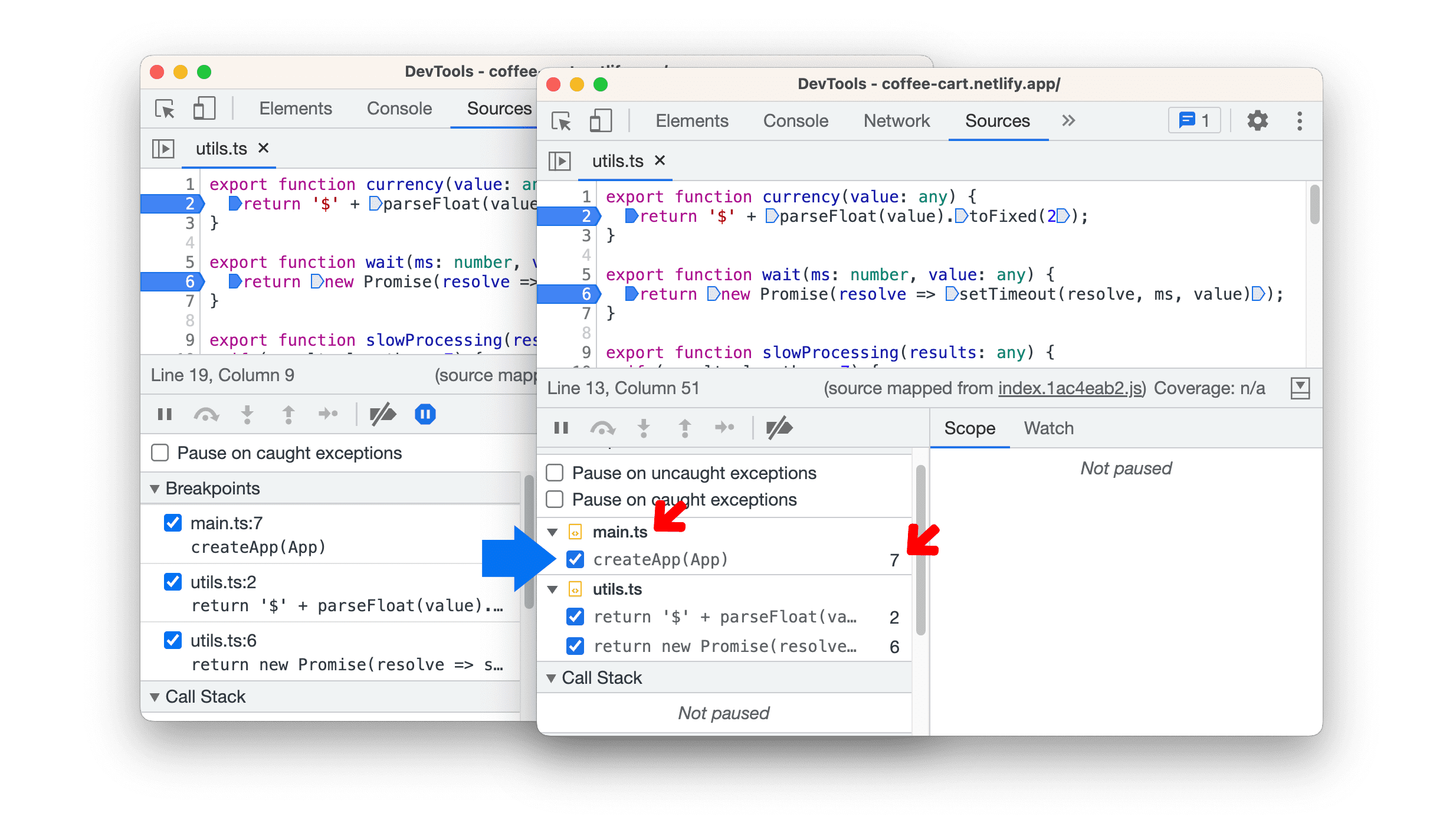Click the Step Into icon in debugger
This screenshot has height=826, width=1456.
coord(644,428)
